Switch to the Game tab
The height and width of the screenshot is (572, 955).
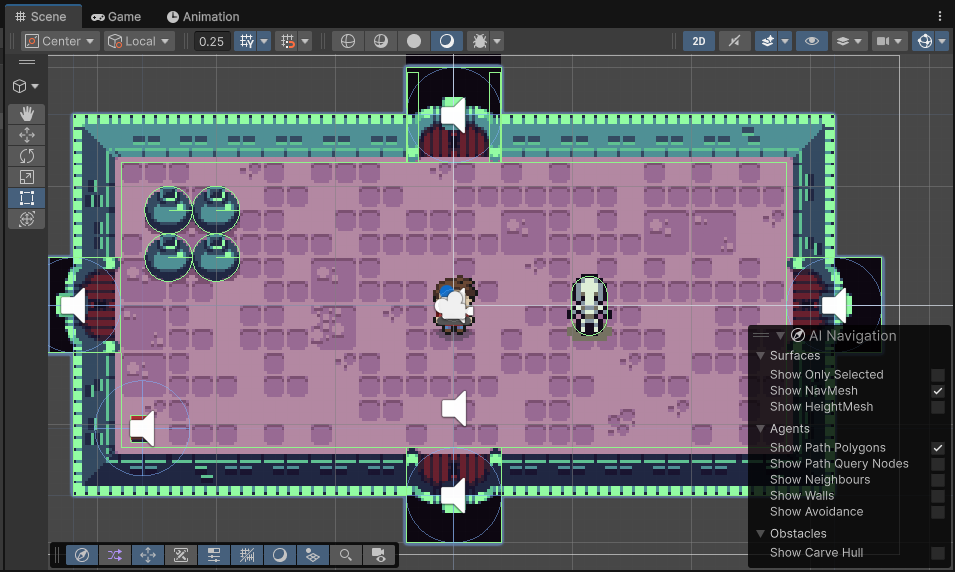coord(116,16)
